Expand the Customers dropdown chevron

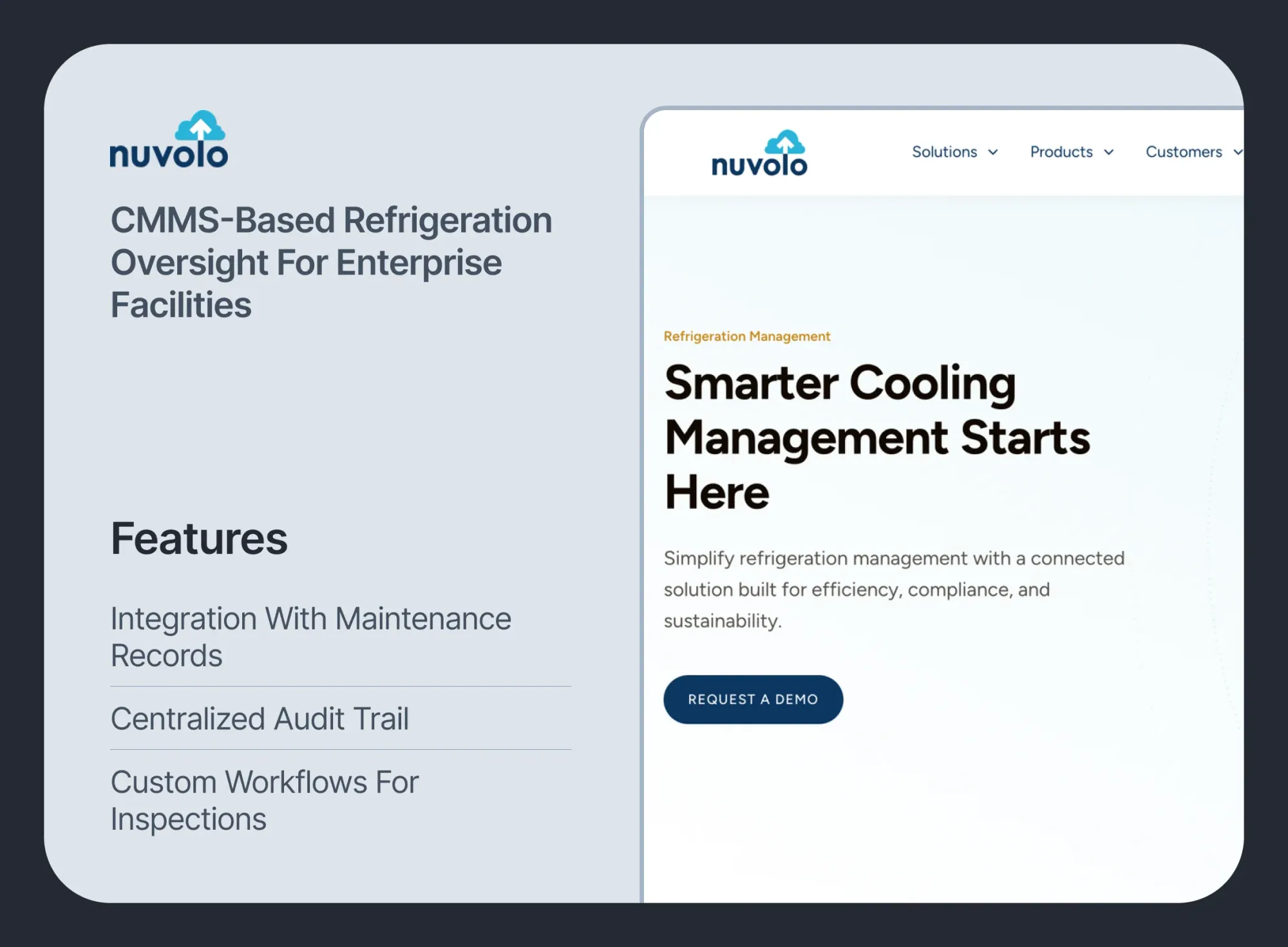point(1237,153)
